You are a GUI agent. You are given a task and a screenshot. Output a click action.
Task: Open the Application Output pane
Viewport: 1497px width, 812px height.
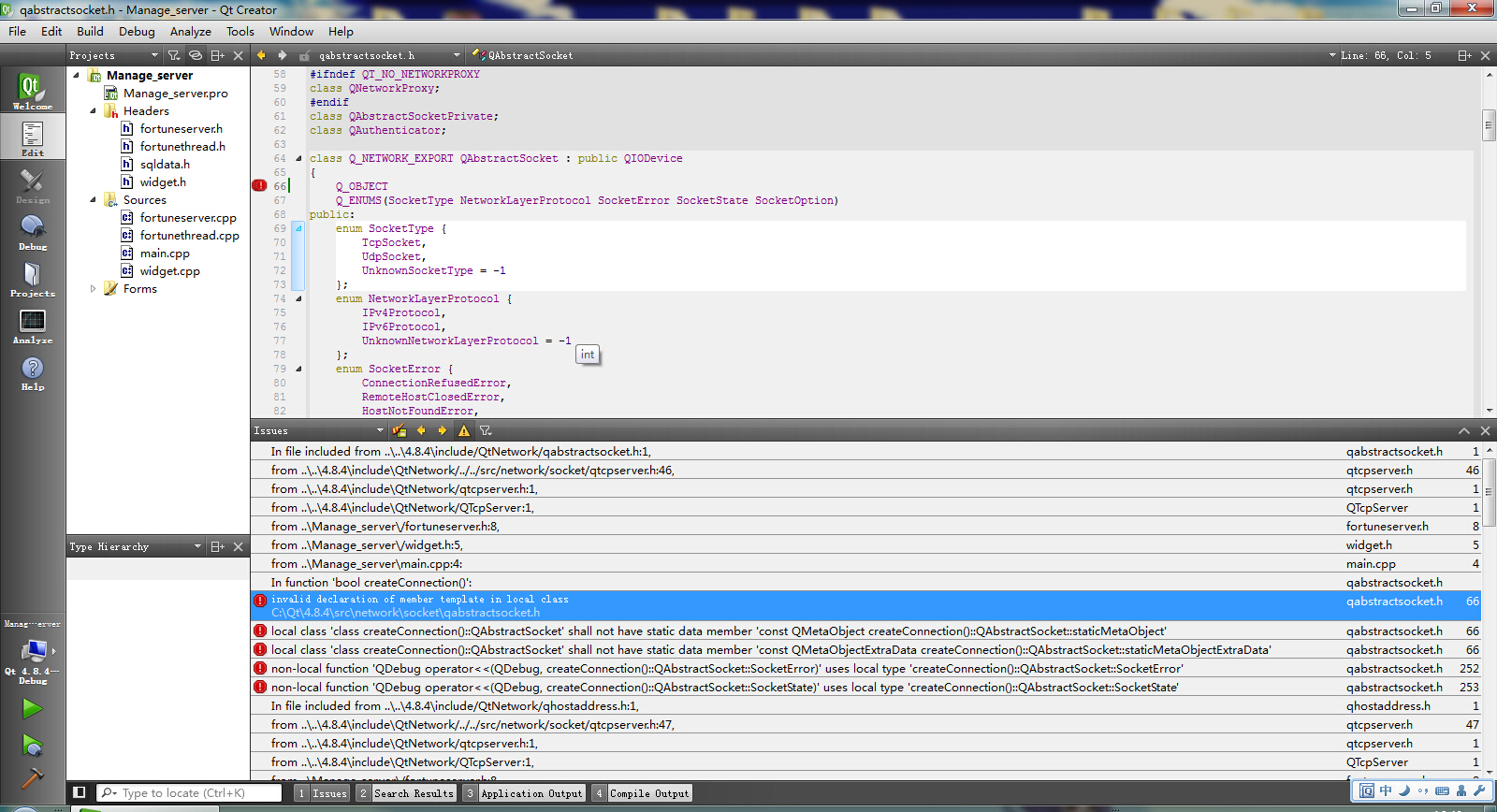coord(530,793)
